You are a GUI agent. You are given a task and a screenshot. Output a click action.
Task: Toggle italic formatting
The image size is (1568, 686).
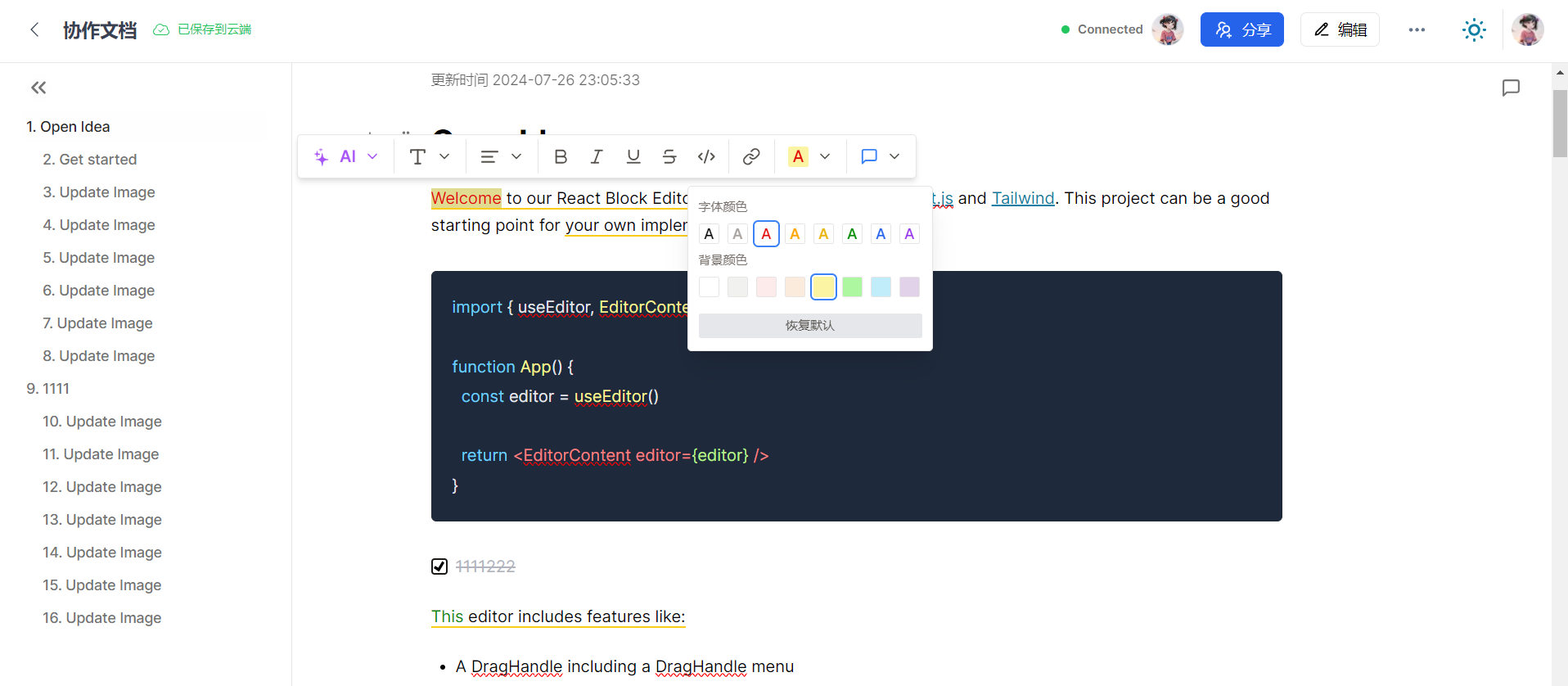597,156
